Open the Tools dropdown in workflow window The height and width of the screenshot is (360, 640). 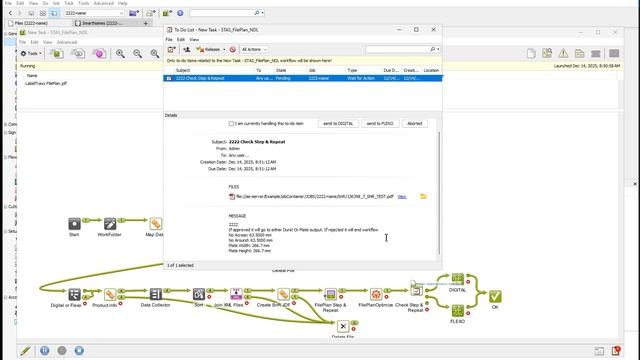(x=31, y=53)
